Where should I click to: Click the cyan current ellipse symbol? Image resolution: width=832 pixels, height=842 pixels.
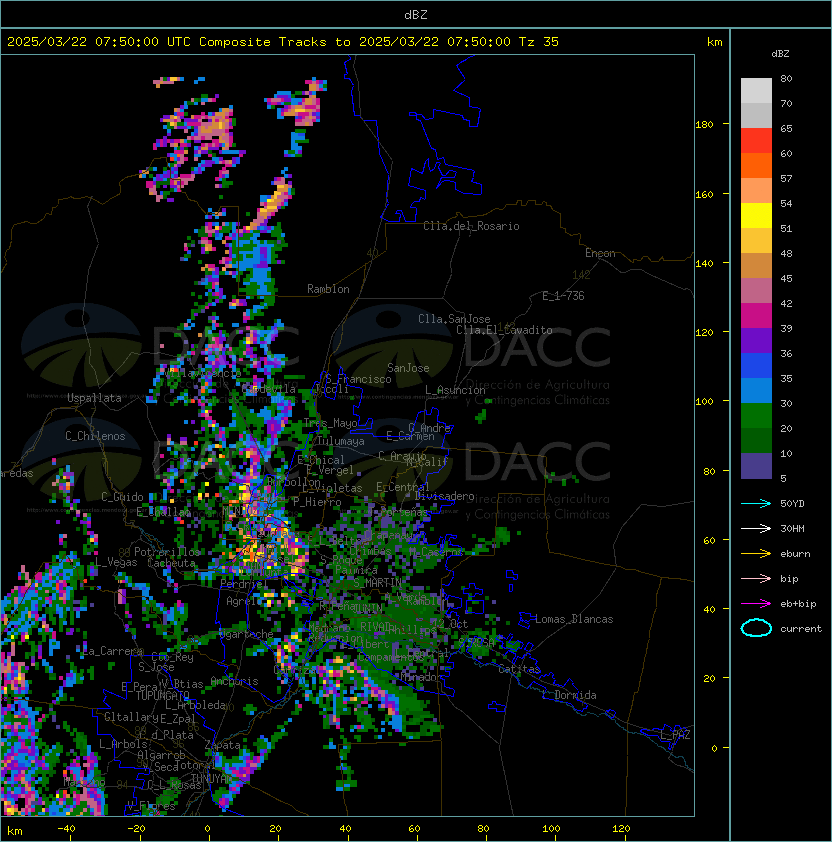click(x=756, y=628)
